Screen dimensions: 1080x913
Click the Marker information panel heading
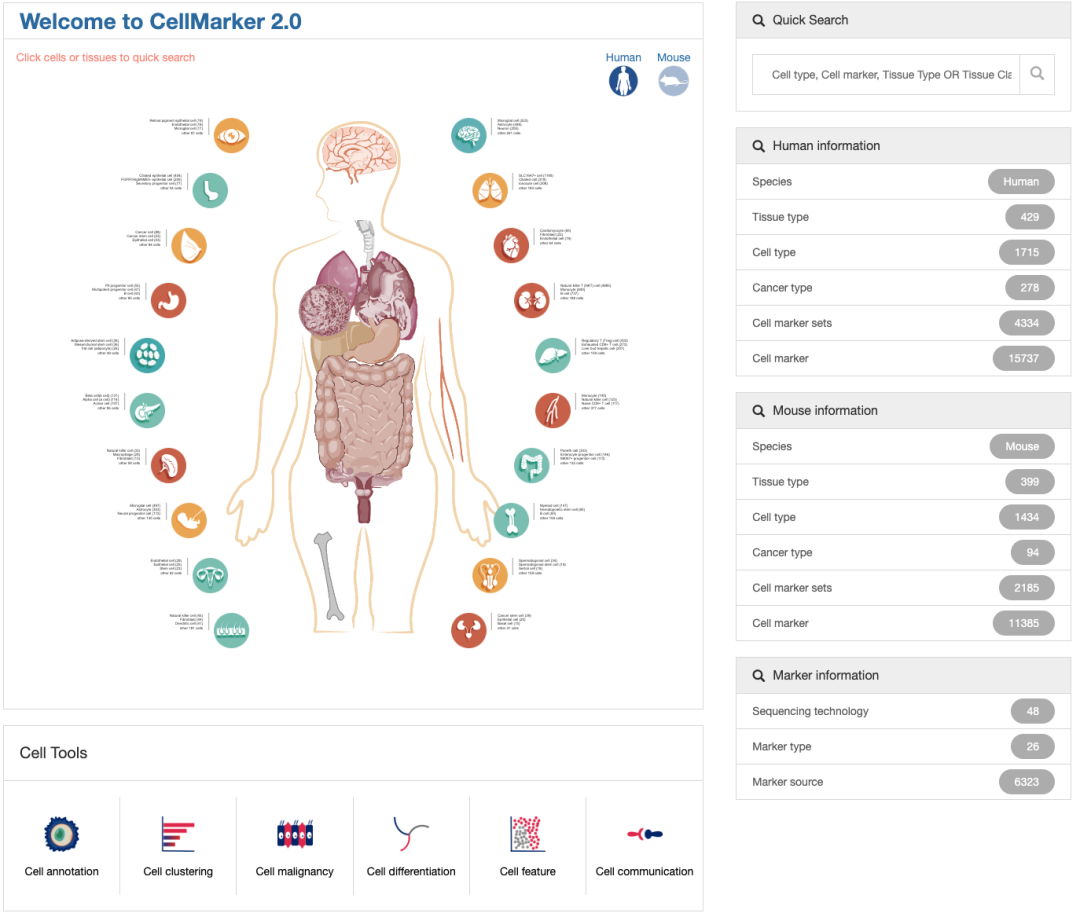pyautogui.click(x=903, y=675)
